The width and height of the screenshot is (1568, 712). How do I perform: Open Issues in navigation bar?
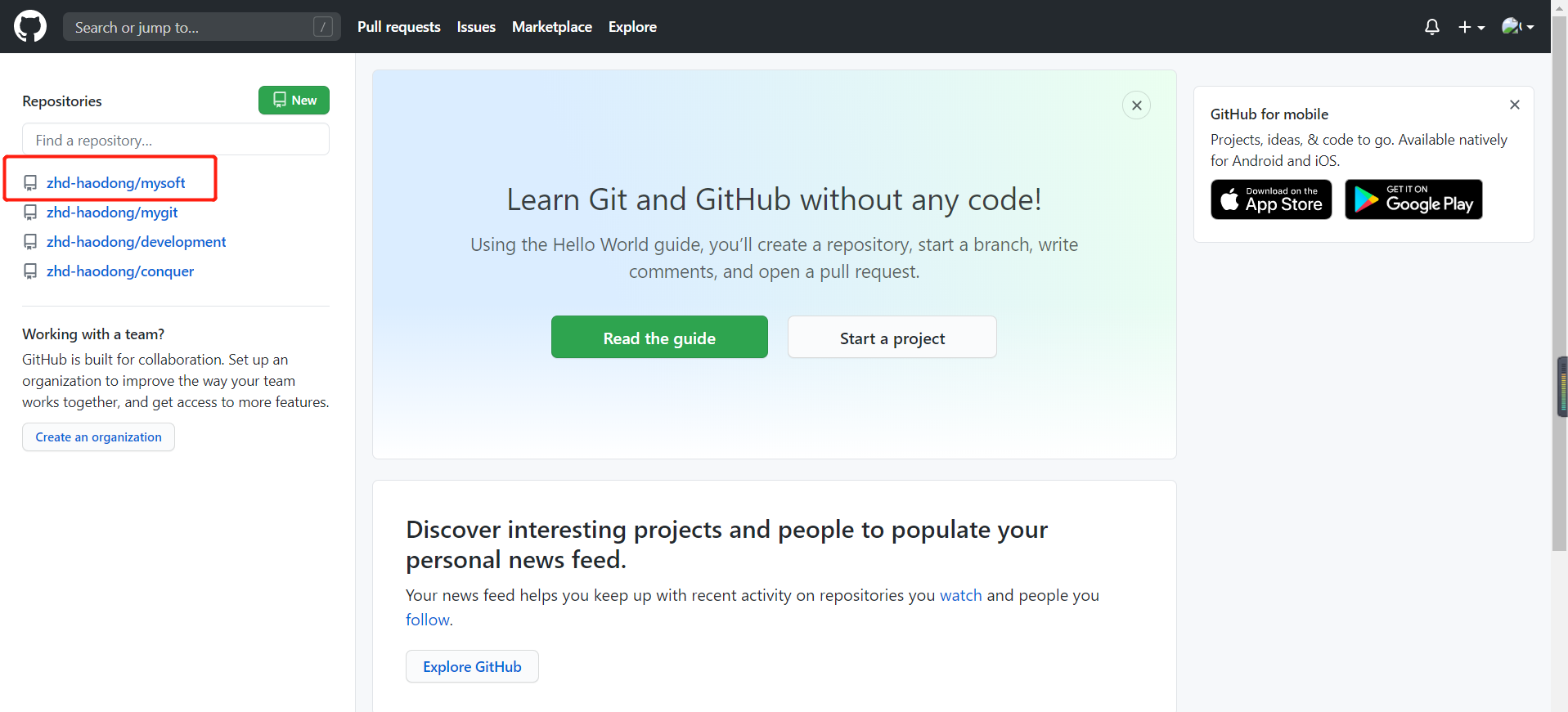coord(476,27)
